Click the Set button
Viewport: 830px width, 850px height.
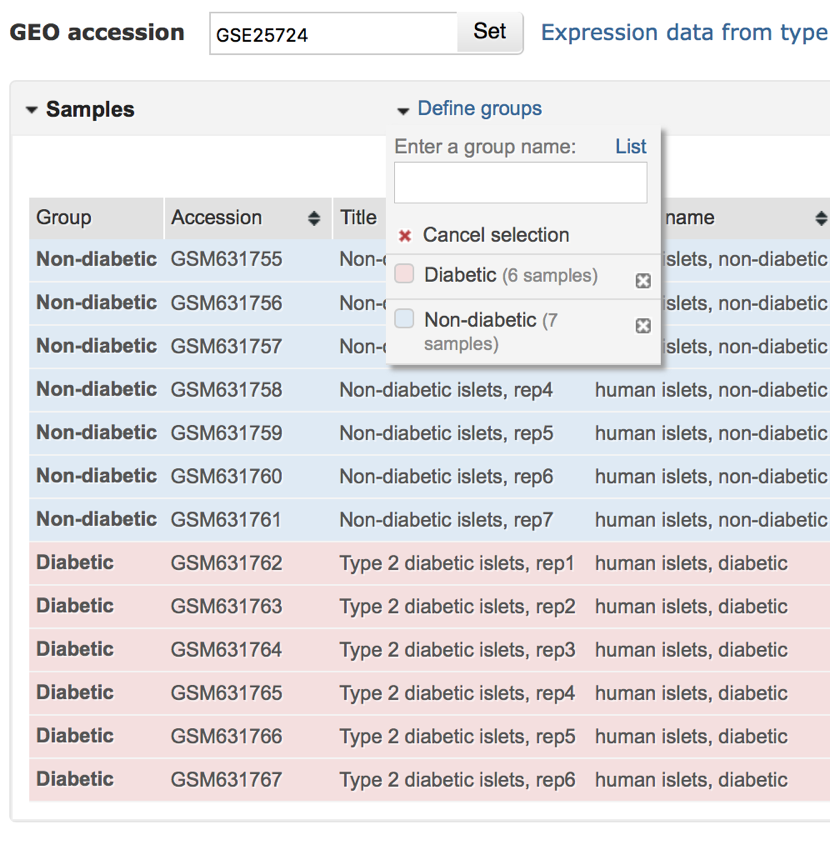[489, 32]
